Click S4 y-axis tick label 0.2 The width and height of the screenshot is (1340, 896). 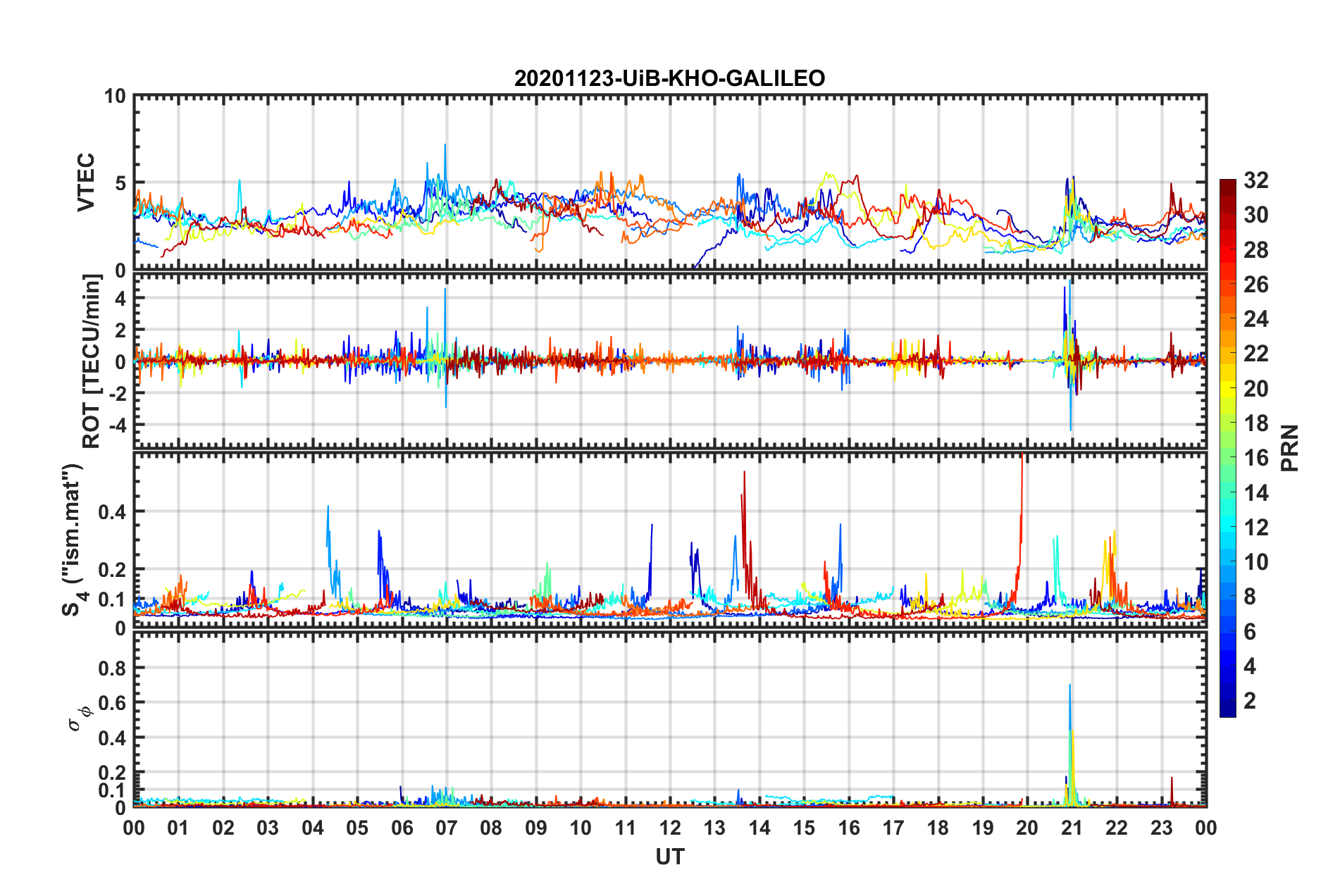112,570
